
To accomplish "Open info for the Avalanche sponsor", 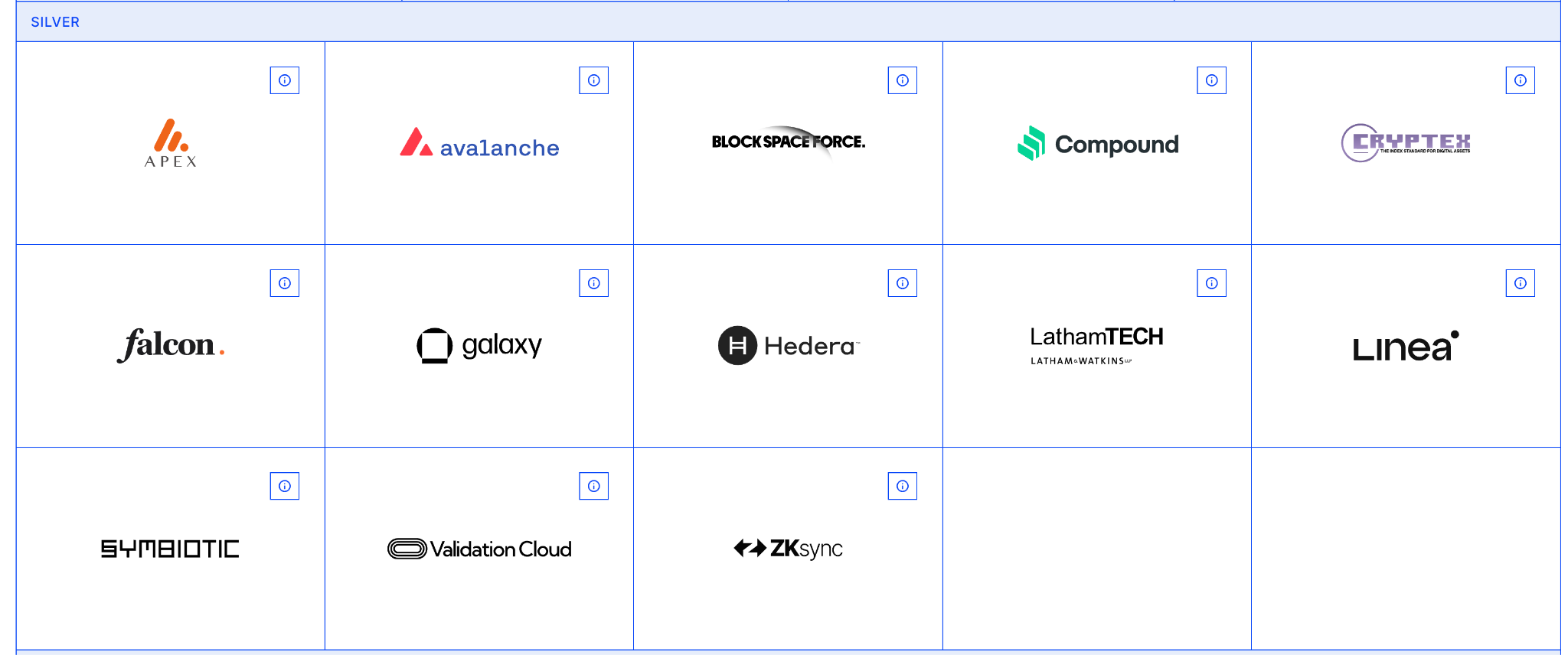I will [x=593, y=80].
